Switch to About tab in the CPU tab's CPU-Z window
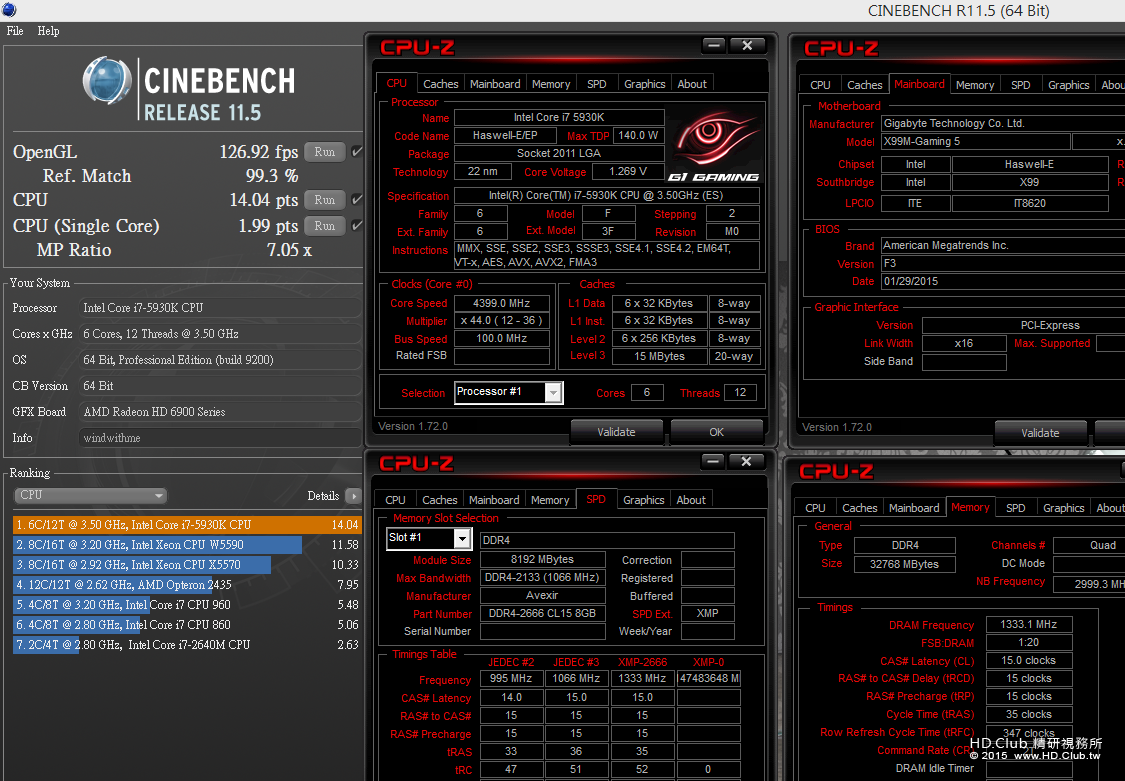This screenshot has height=781, width=1125. [x=692, y=84]
